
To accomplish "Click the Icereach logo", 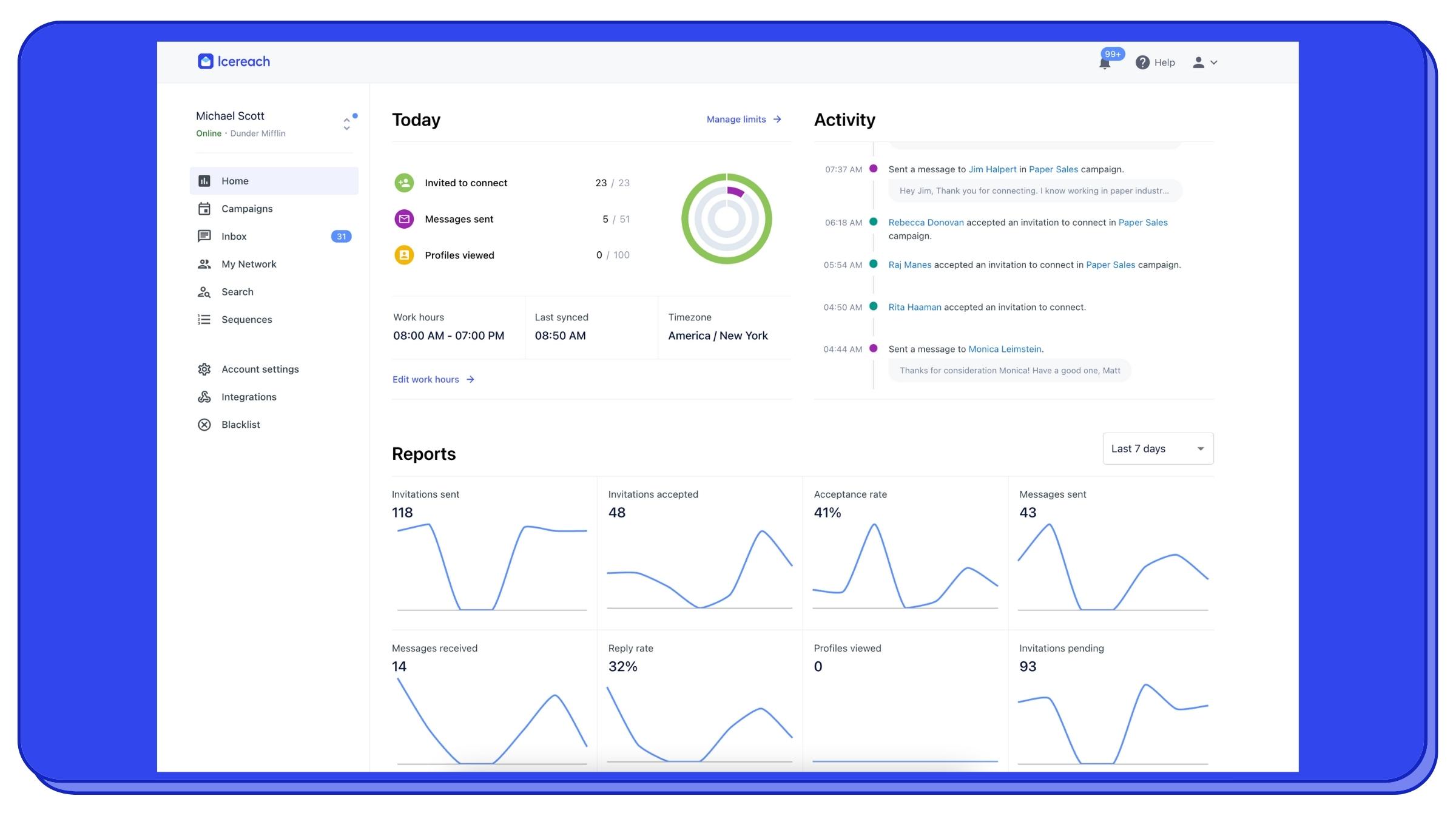I will (234, 61).
